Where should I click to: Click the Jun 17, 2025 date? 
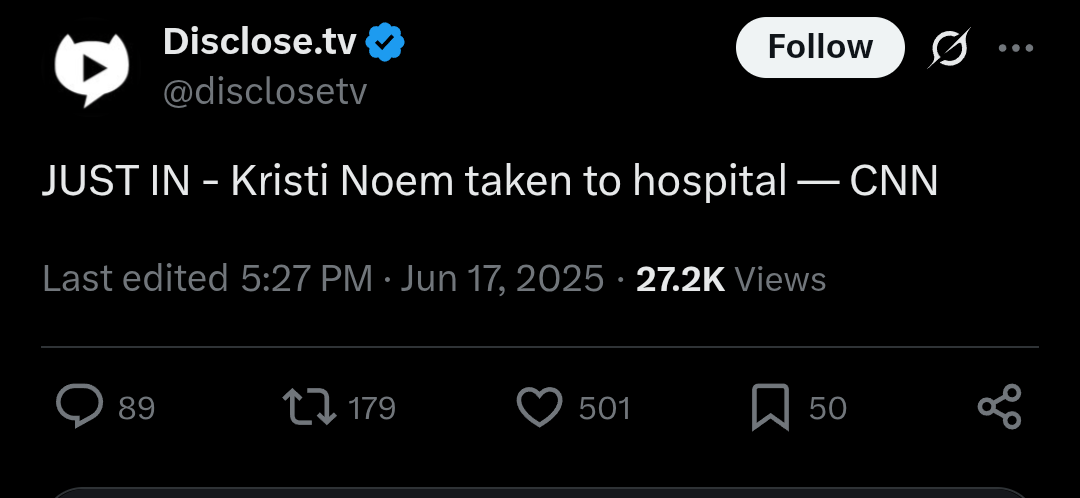502,279
